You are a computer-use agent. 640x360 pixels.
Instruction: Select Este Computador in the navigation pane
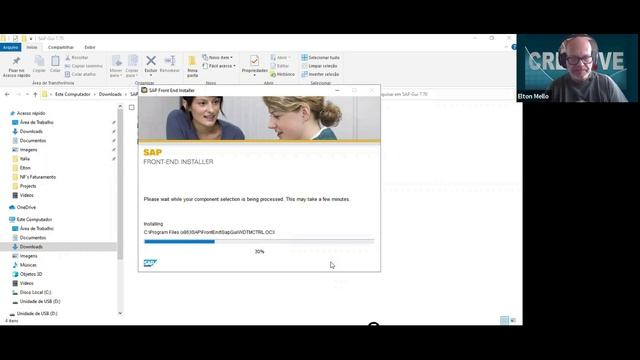[34, 220]
